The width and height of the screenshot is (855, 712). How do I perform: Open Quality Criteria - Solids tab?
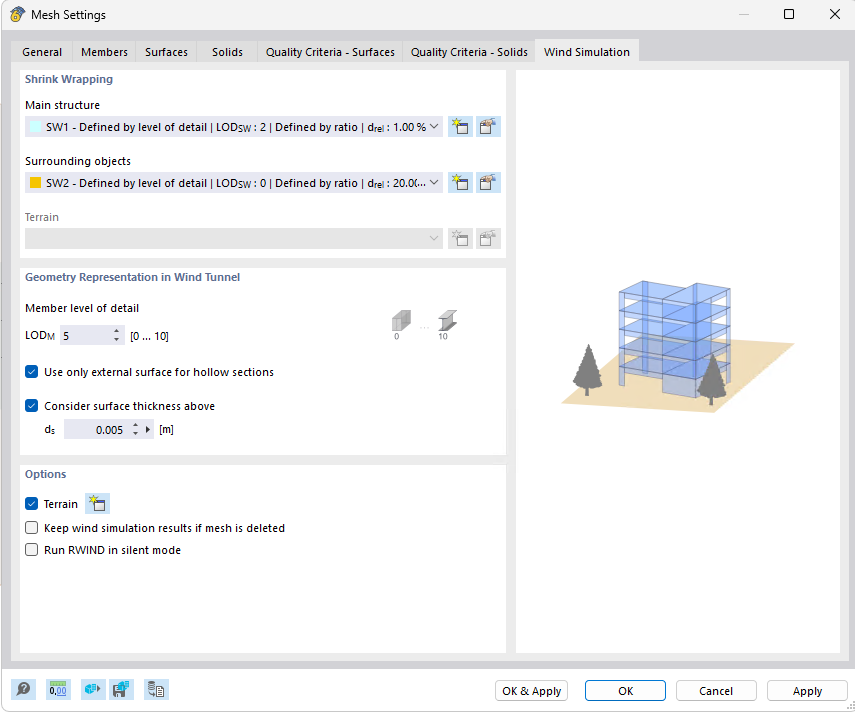tap(469, 52)
